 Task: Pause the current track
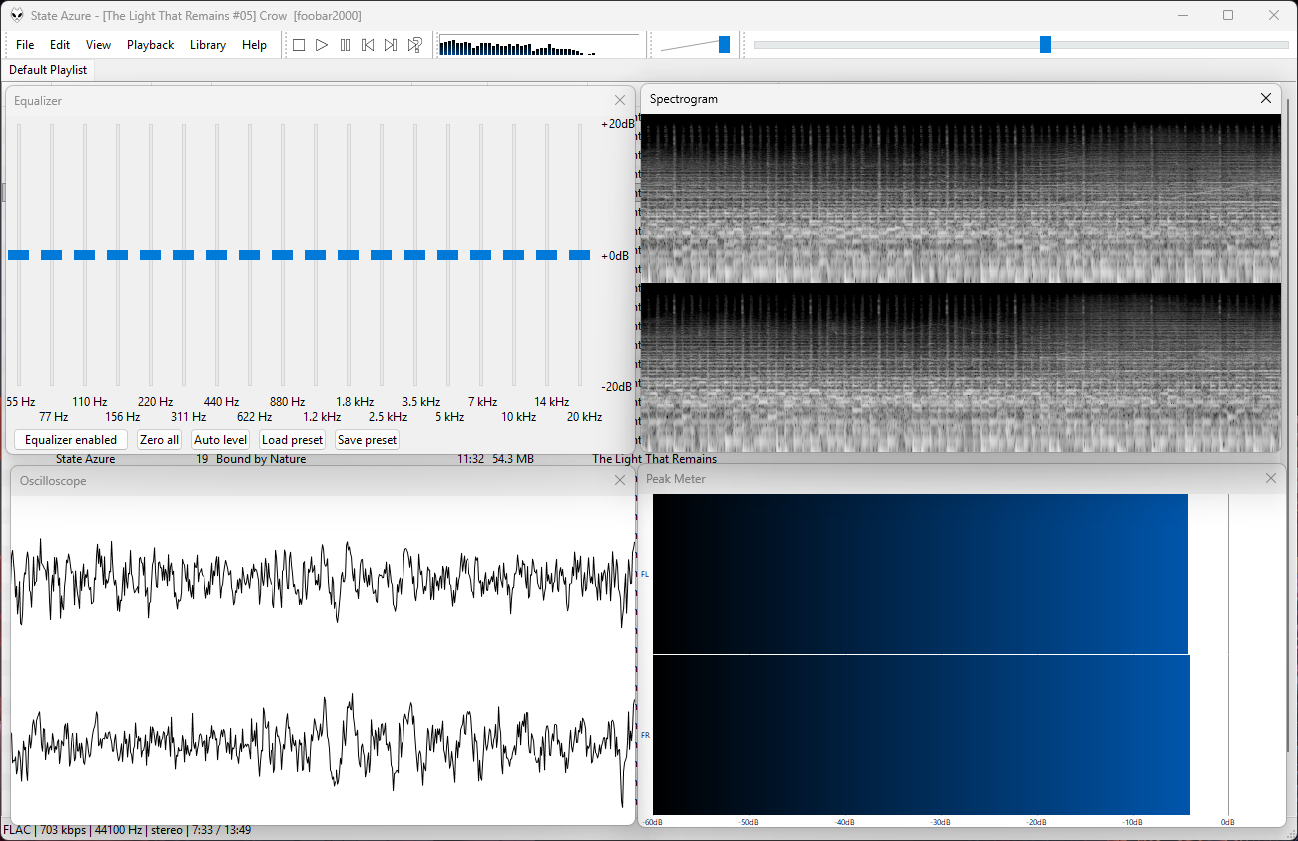tap(345, 45)
